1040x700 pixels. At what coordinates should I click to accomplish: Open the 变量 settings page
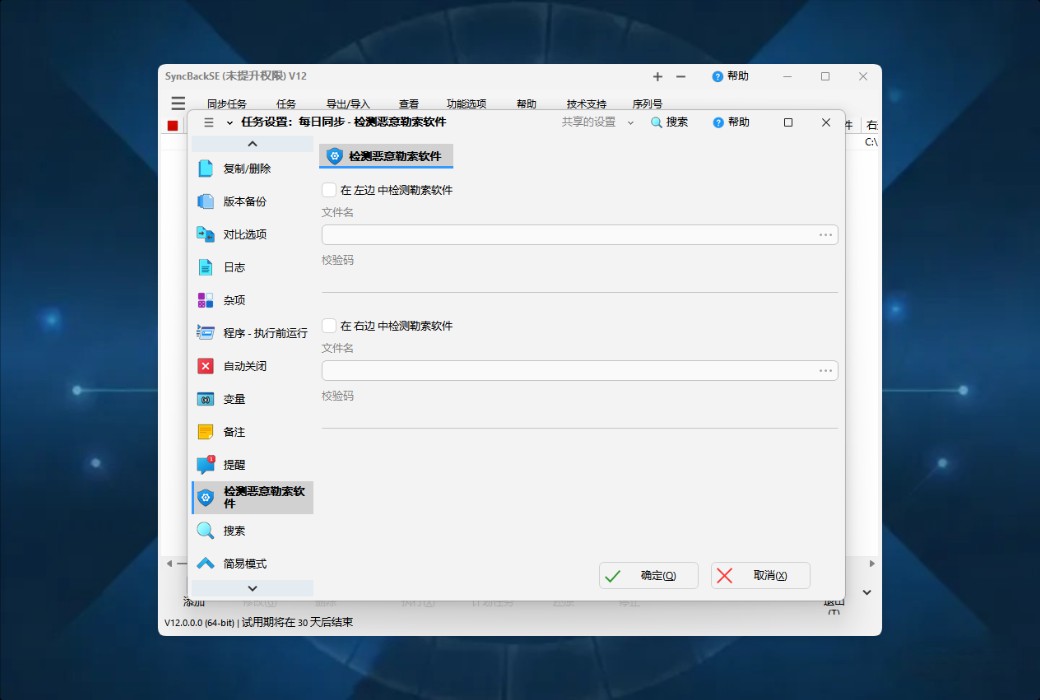[x=207, y=399]
